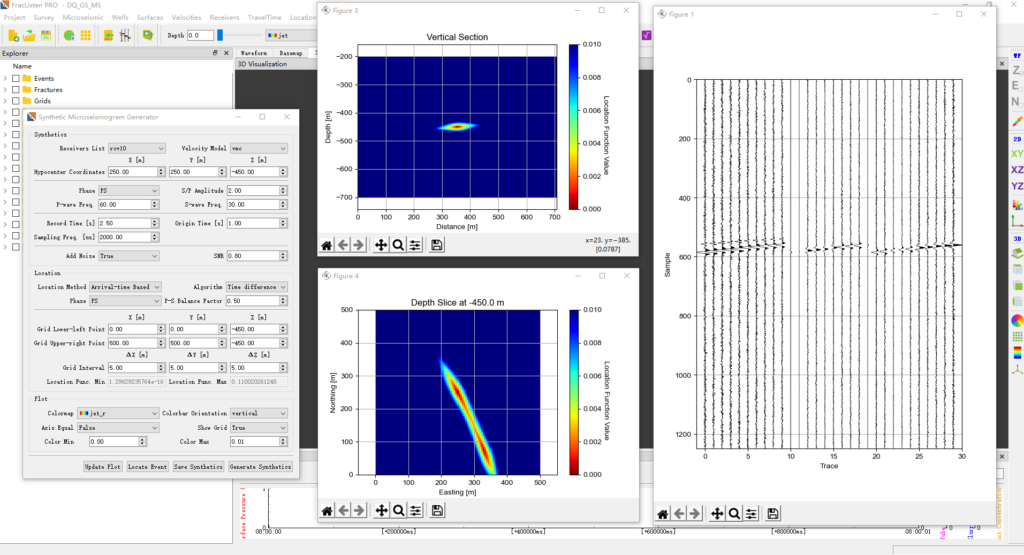Select the XY view icon in right sidebar
Viewport: 1024px width, 555px height.
click(x=1017, y=154)
